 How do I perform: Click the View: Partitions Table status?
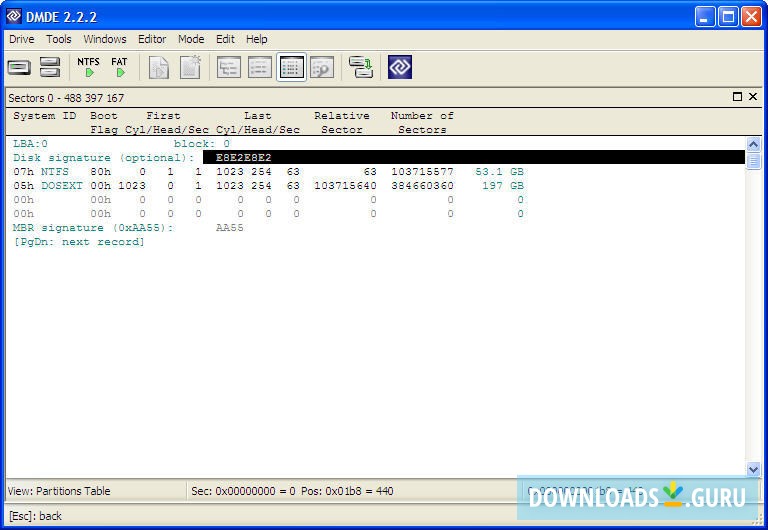(59, 491)
